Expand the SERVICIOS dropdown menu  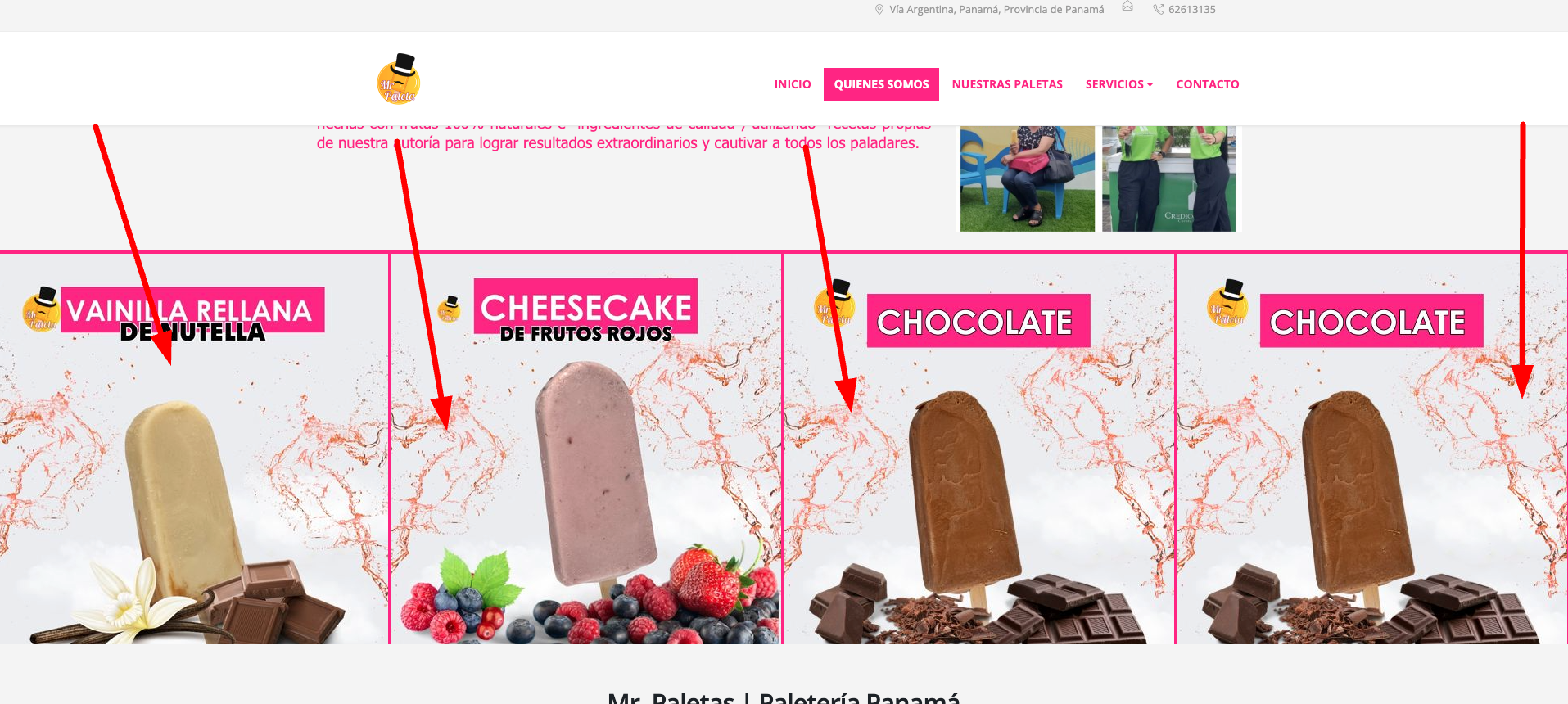tap(1119, 84)
